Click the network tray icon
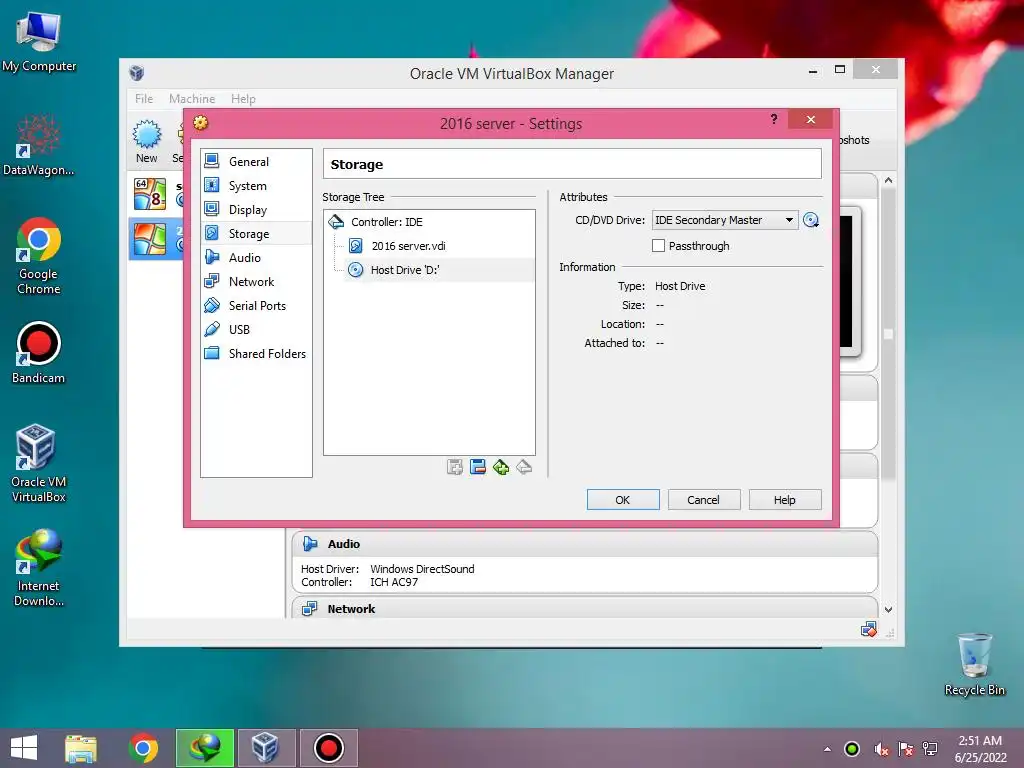The image size is (1024, 768). (x=930, y=749)
